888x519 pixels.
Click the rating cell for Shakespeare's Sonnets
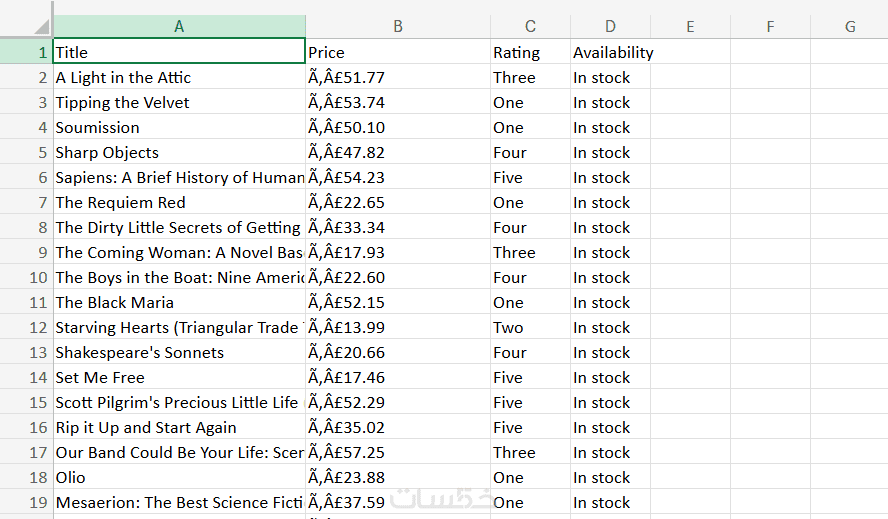click(x=530, y=352)
